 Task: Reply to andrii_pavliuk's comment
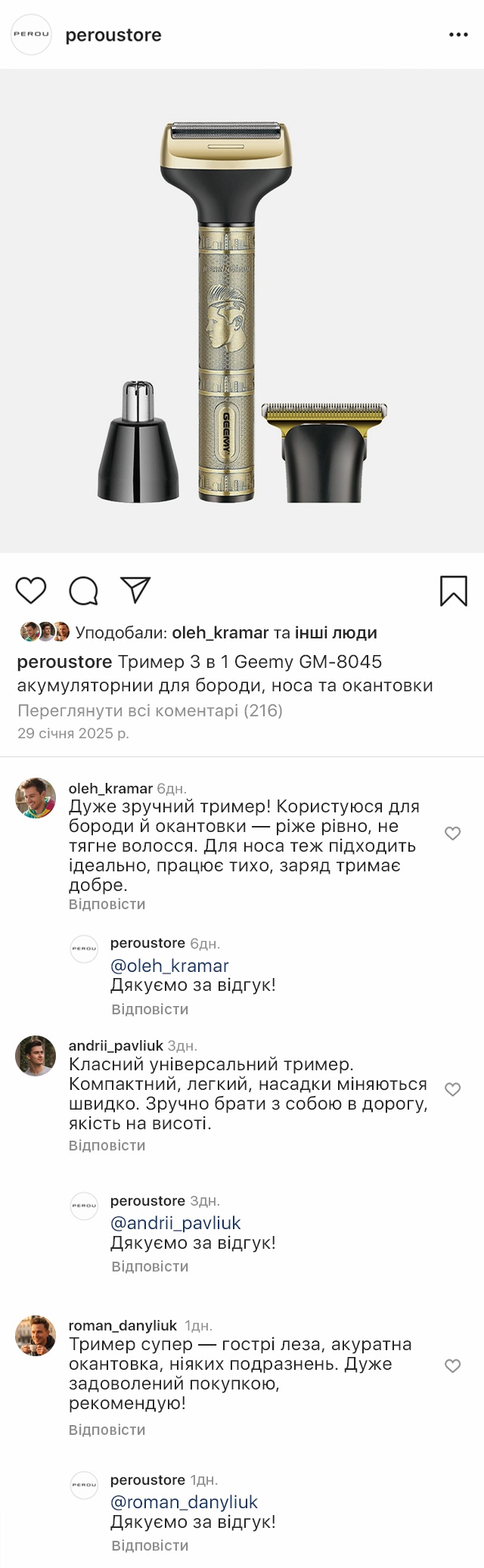[x=107, y=1145]
